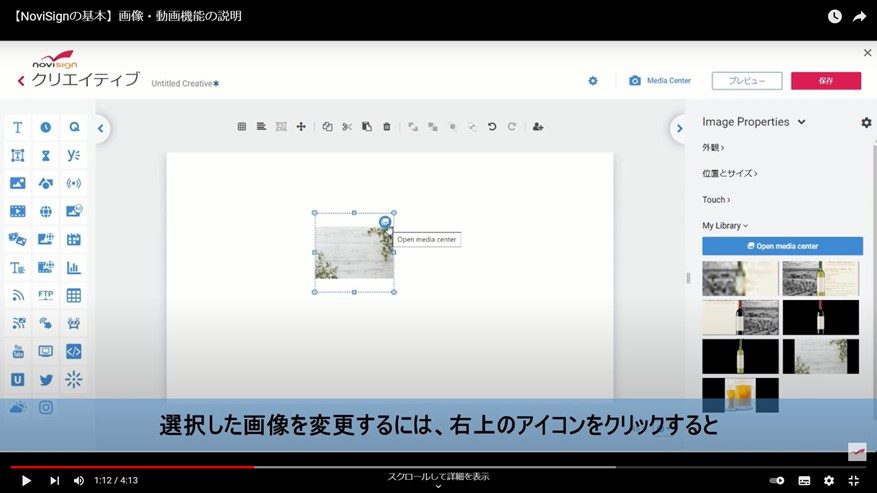
Task: Click the undo arrow icon
Action: 492,127
